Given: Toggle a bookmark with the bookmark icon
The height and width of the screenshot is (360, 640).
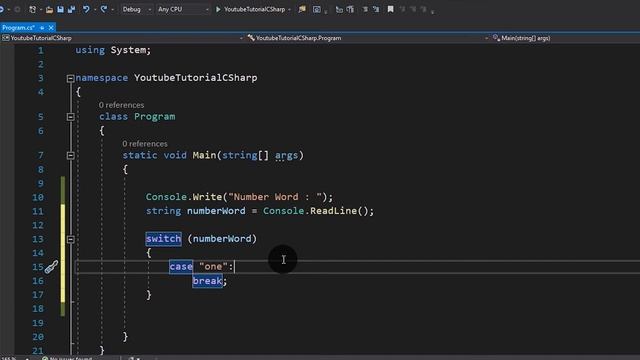Looking at the screenshot, I should 391,9.
